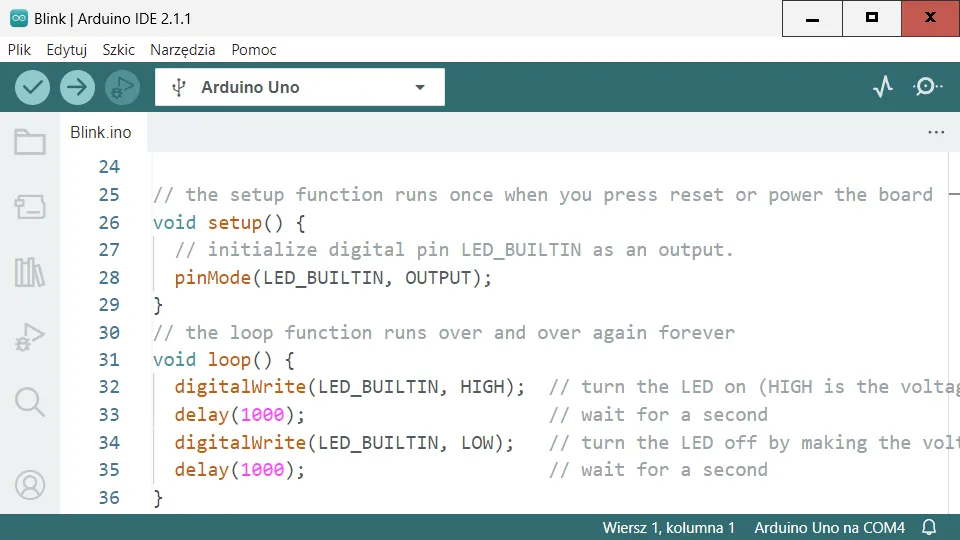Click line number 24 in gutter
The width and height of the screenshot is (960, 540).
click(x=109, y=167)
